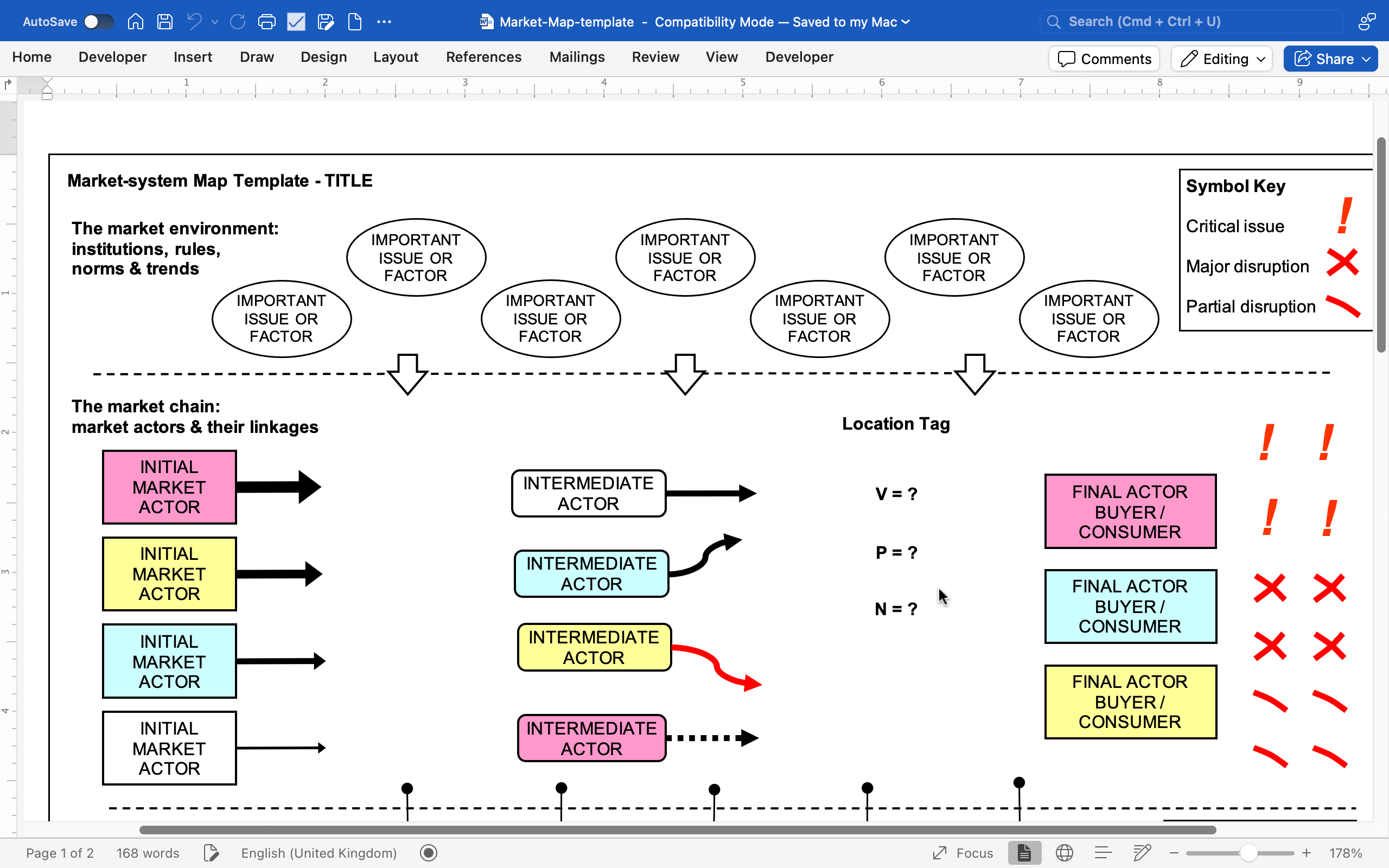Image resolution: width=1389 pixels, height=868 pixels.
Task: Click the New Document page icon
Action: 355,22
